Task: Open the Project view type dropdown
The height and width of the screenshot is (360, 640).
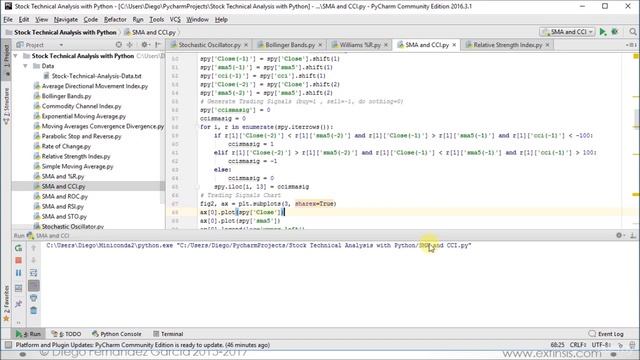Action: (x=61, y=45)
